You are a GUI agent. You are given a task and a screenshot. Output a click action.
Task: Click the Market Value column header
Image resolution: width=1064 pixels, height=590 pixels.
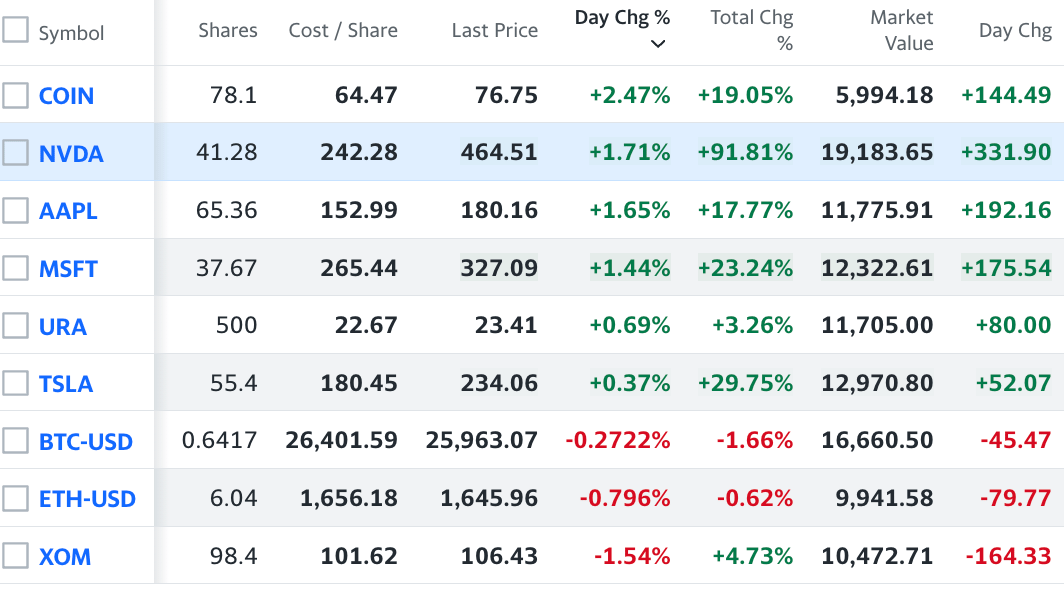coord(901,30)
